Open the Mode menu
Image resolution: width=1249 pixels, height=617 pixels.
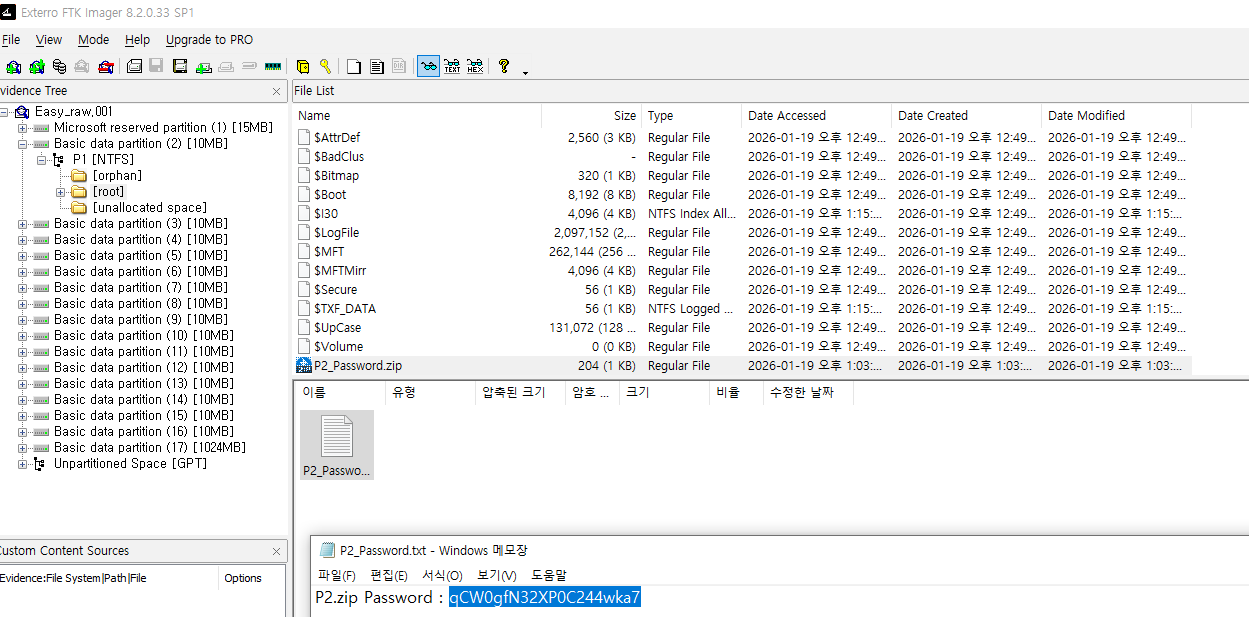click(93, 40)
